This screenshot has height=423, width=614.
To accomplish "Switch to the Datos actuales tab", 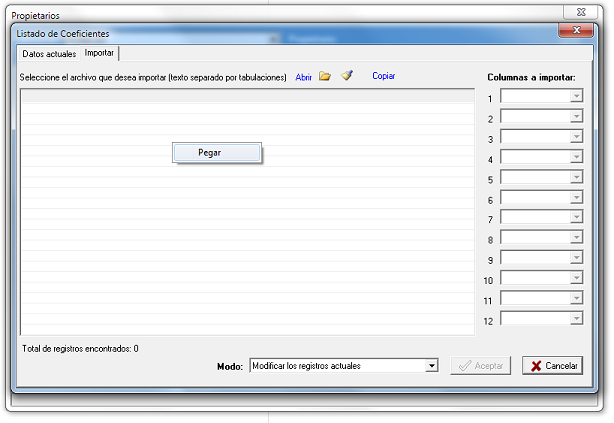I will click(x=48, y=53).
